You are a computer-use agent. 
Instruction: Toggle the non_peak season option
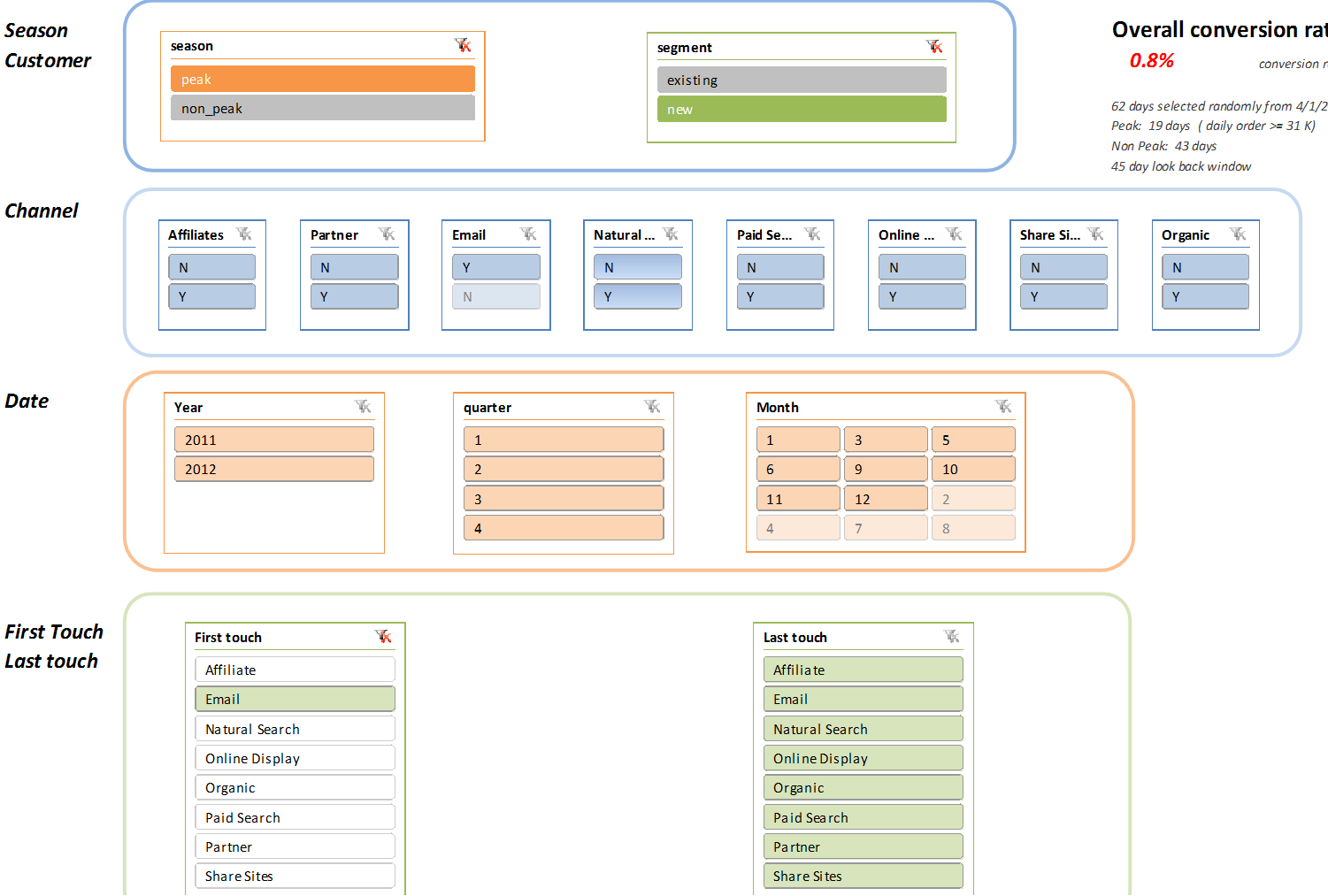pyautogui.click(x=322, y=109)
